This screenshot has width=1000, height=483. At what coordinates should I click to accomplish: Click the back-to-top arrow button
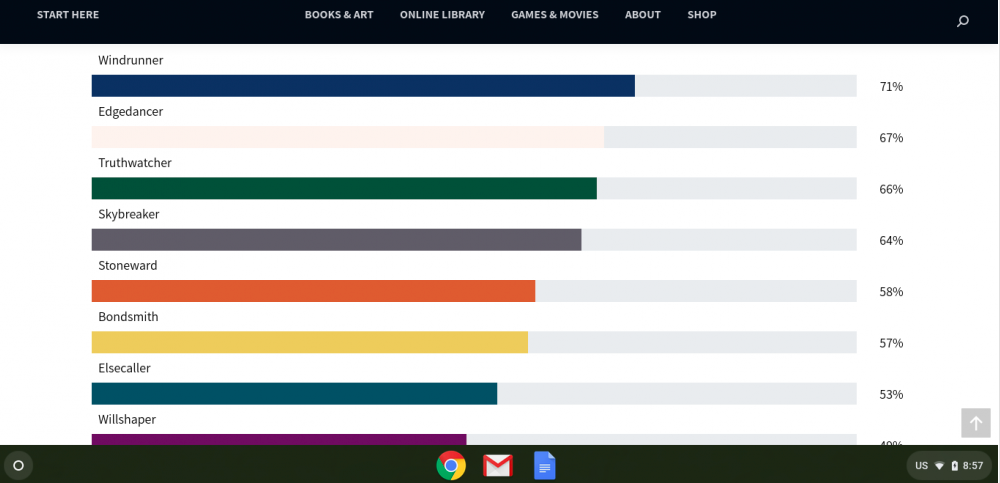click(976, 423)
